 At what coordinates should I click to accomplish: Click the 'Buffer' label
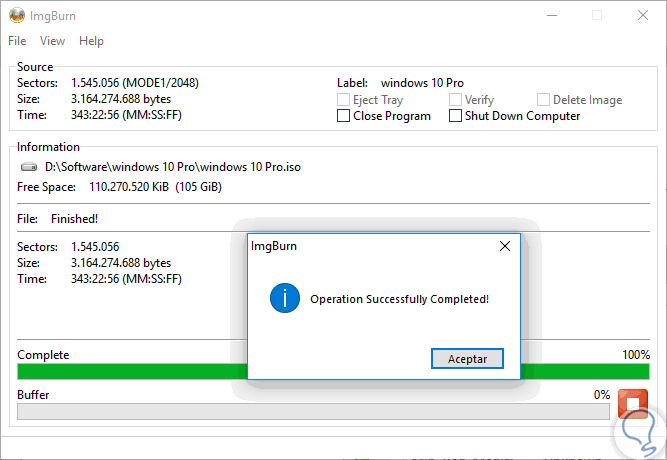click(x=33, y=394)
